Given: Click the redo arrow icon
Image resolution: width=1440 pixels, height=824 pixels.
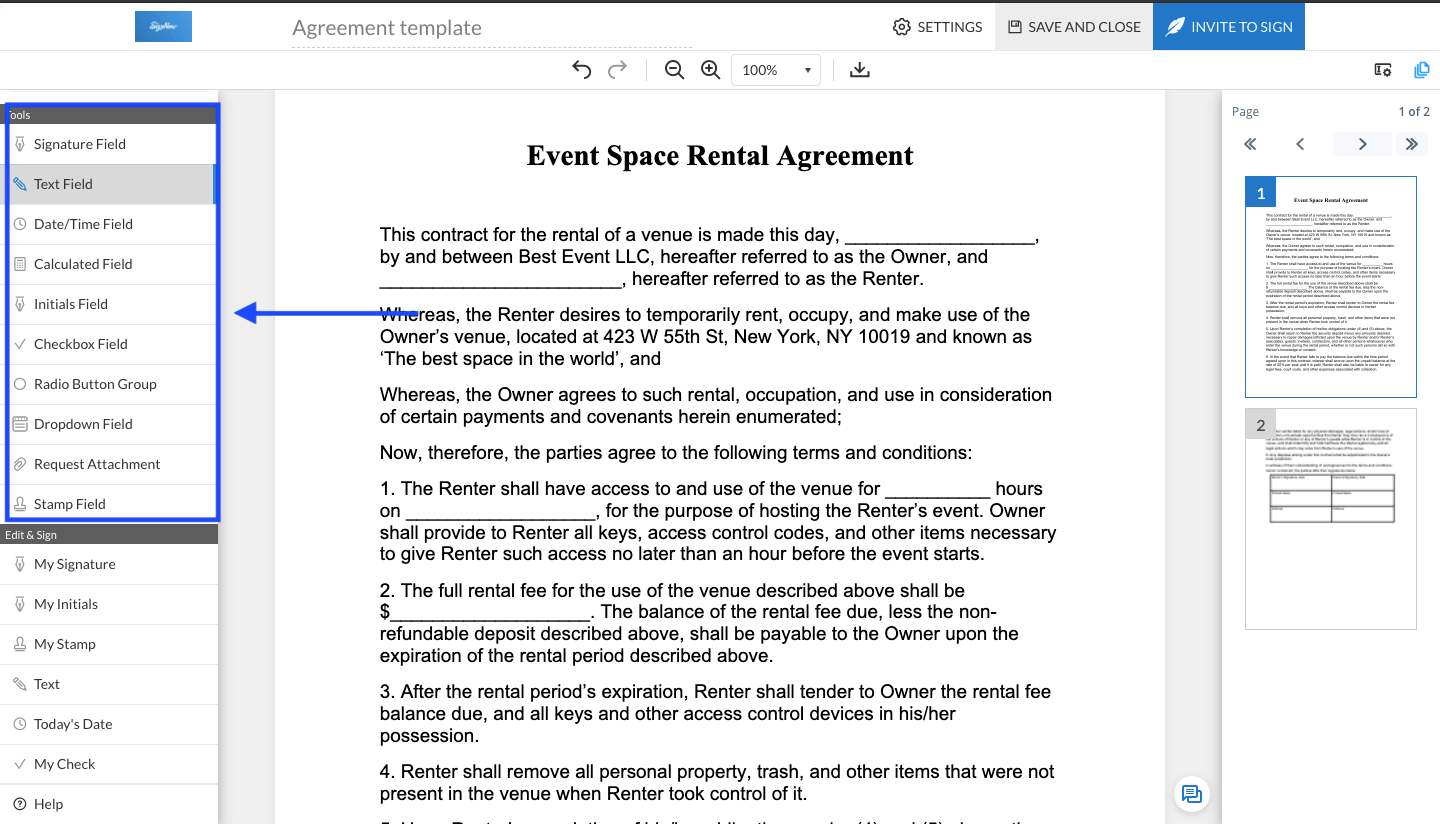Looking at the screenshot, I should [x=618, y=70].
